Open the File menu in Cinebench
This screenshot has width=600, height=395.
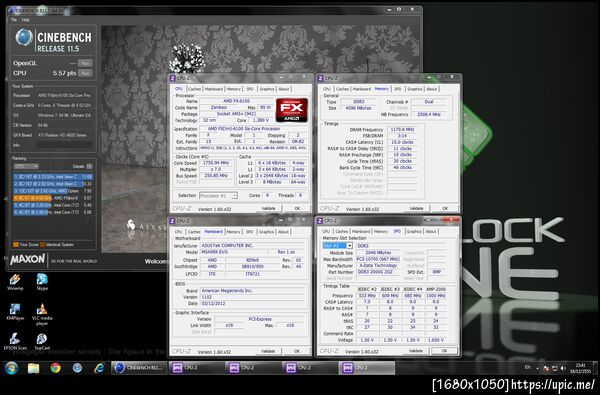14,20
